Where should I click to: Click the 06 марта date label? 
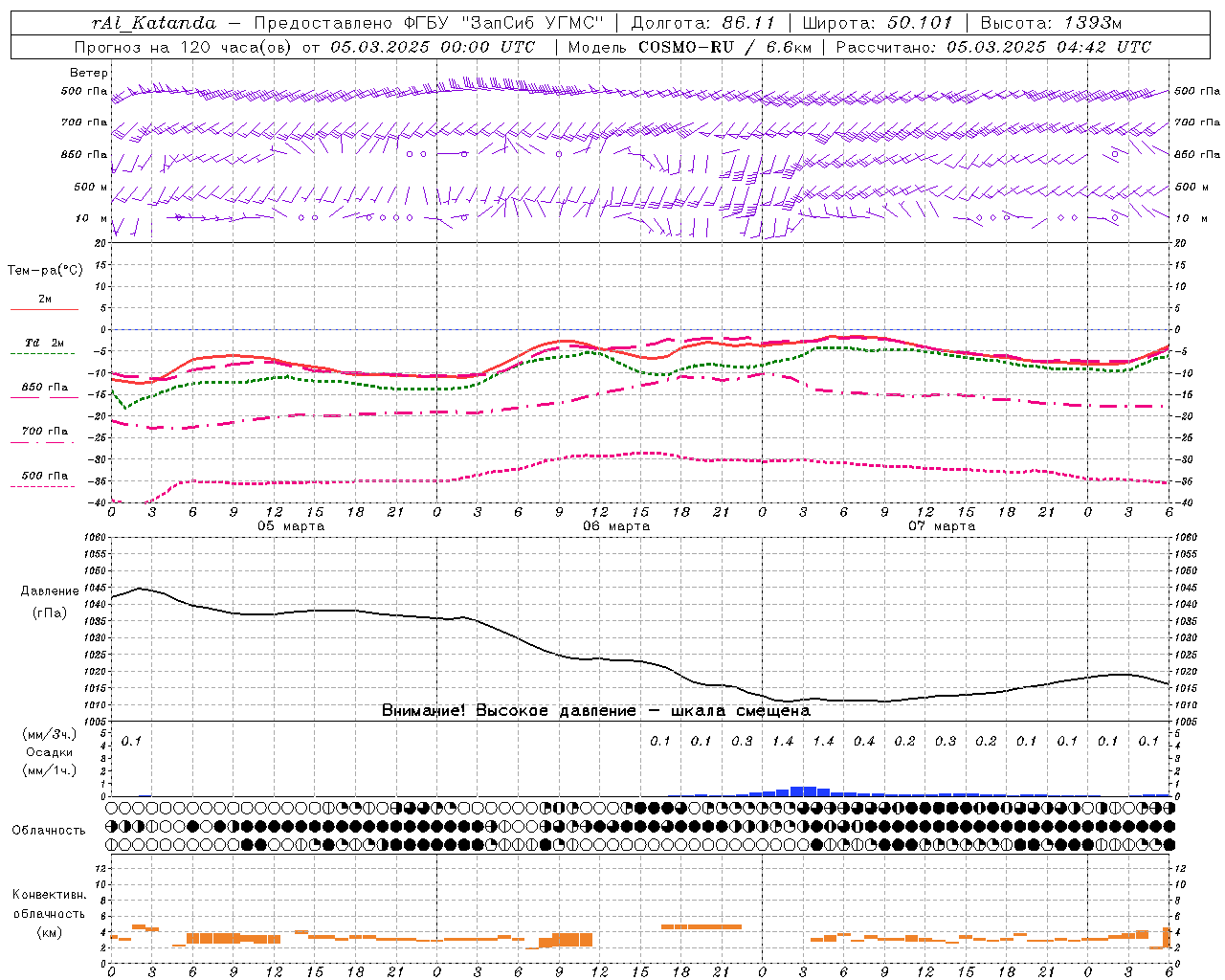click(616, 526)
